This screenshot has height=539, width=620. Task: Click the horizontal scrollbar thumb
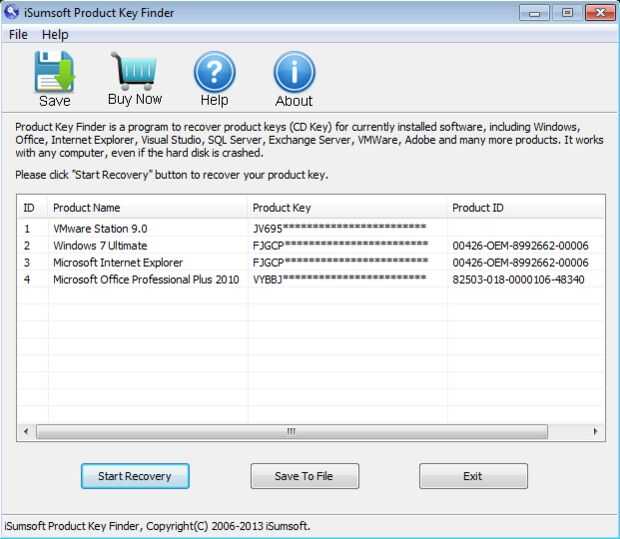pos(292,431)
